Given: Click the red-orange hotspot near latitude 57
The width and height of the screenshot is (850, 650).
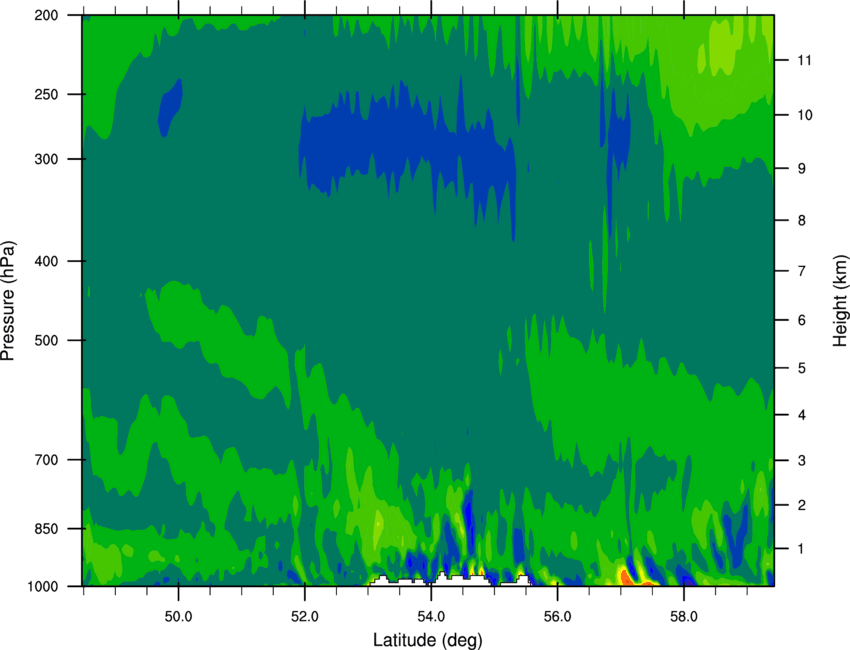Looking at the screenshot, I should [626, 577].
